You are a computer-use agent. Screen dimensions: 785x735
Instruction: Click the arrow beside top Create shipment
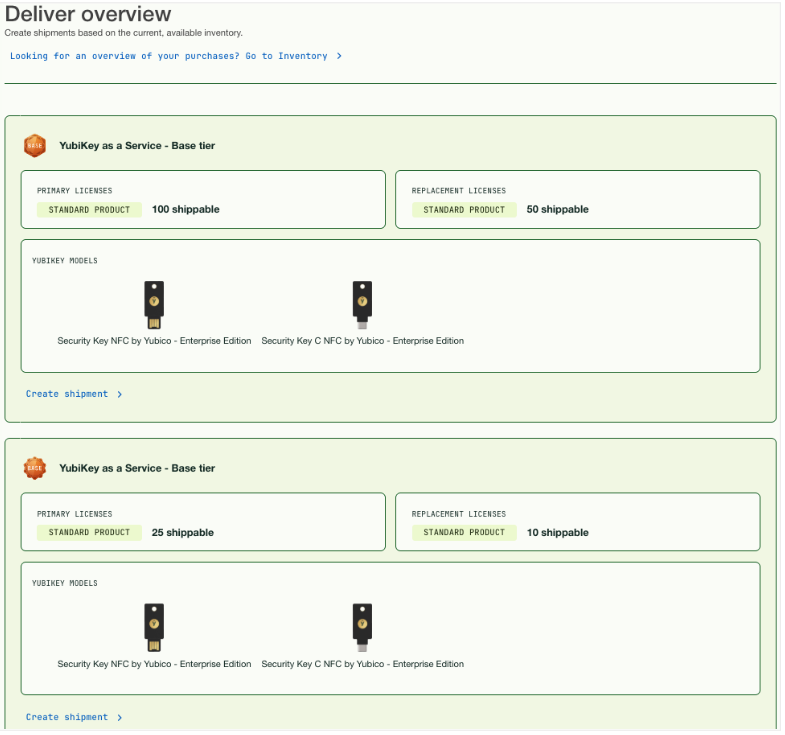pyautogui.click(x=120, y=395)
